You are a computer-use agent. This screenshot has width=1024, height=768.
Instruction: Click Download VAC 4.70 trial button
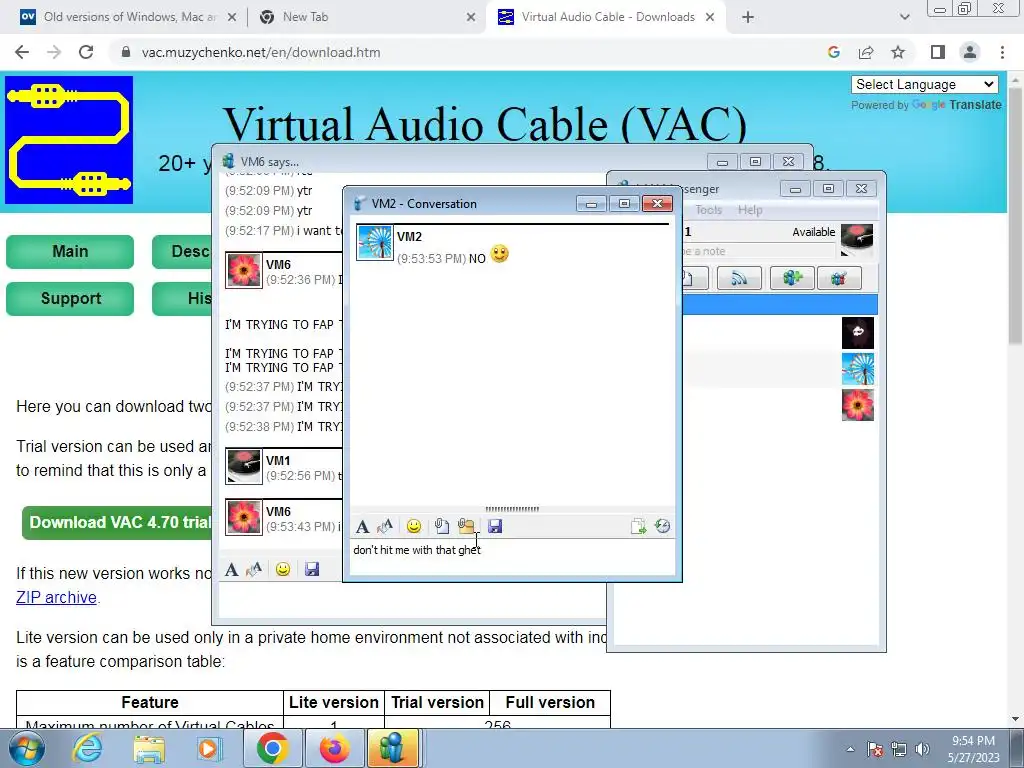point(117,522)
